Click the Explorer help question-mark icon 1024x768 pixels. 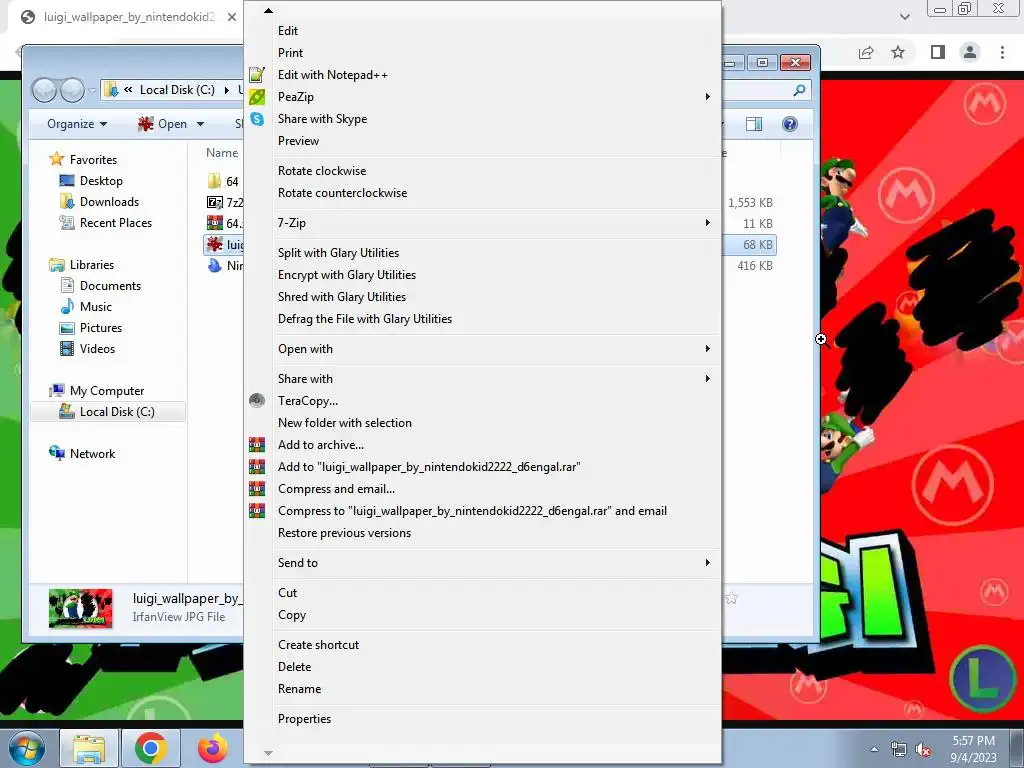click(x=790, y=124)
